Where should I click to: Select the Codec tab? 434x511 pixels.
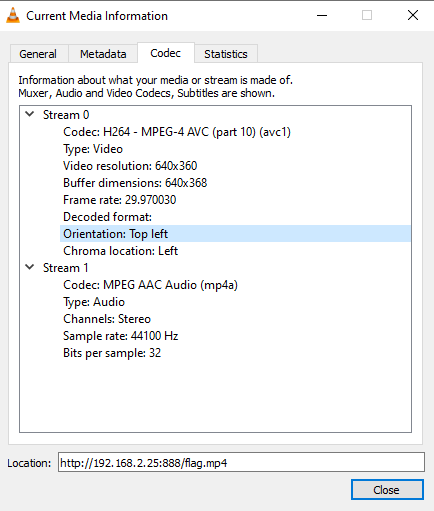click(x=166, y=53)
